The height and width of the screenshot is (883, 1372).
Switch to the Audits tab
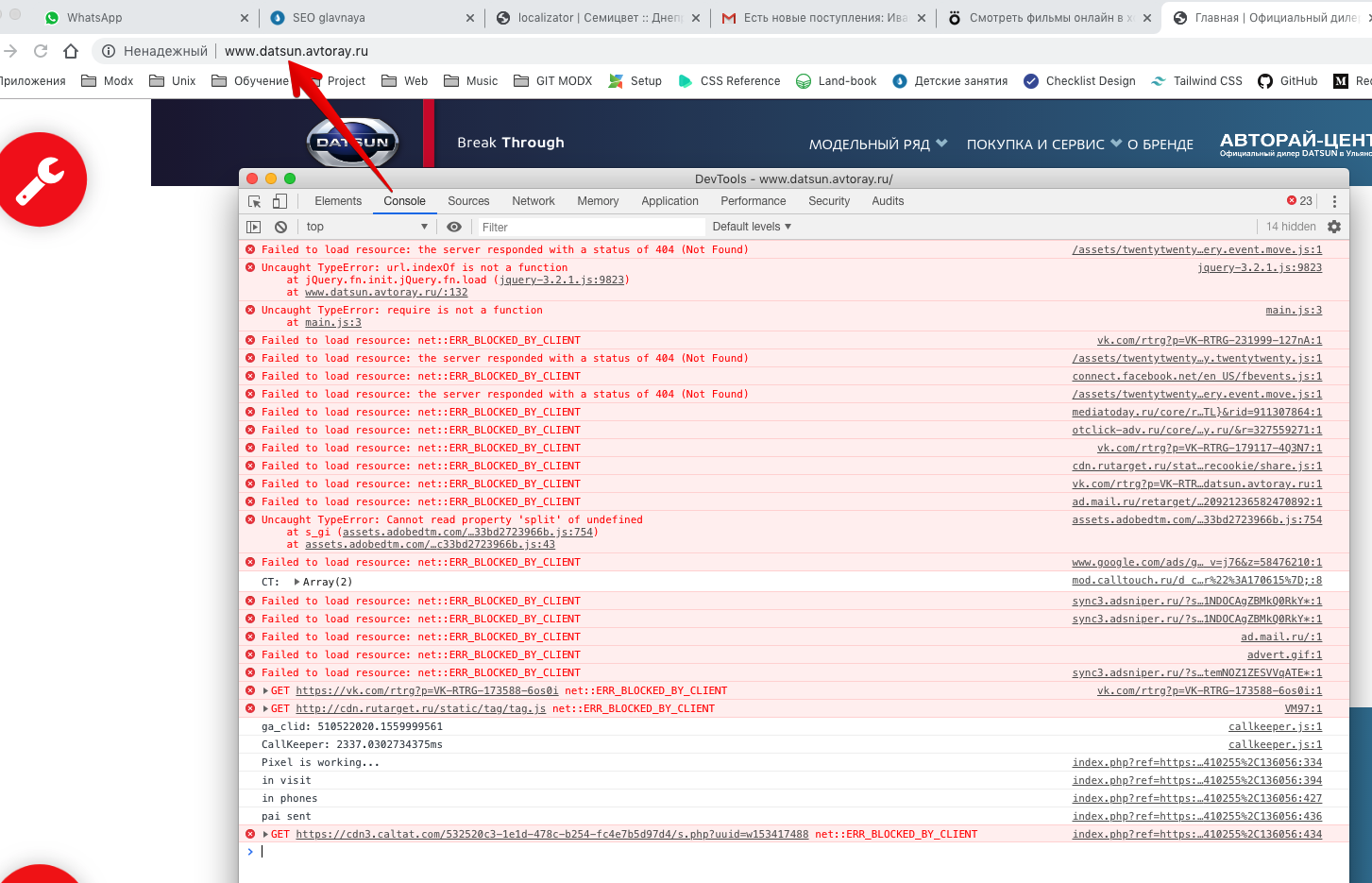(x=888, y=201)
